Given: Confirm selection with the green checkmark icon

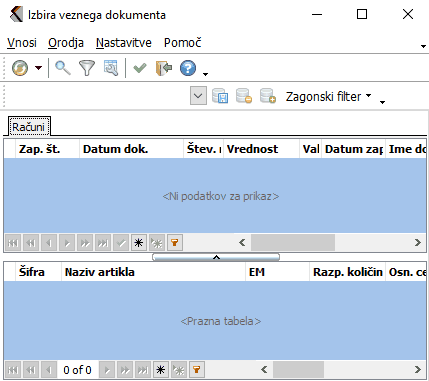Looking at the screenshot, I should (140, 68).
